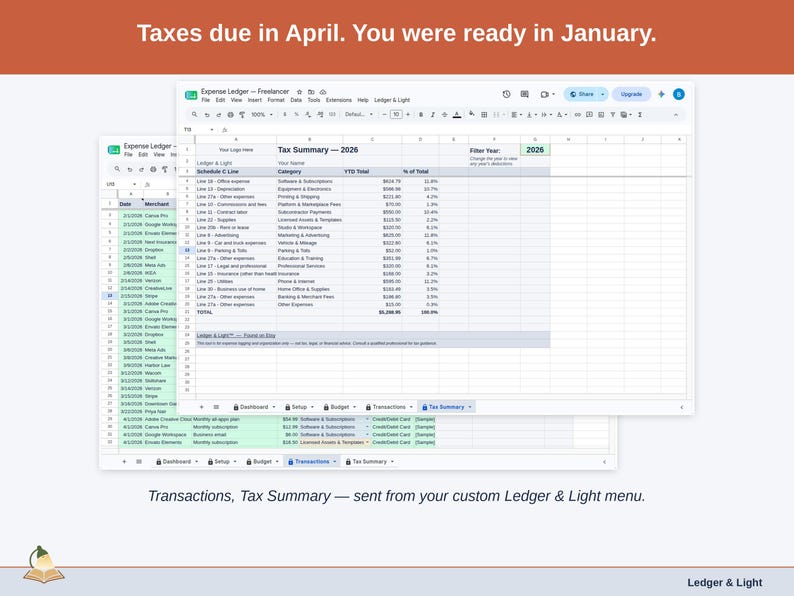This screenshot has height=596, width=794.
Task: Open the Gemini sparkle icon
Action: [x=661, y=94]
